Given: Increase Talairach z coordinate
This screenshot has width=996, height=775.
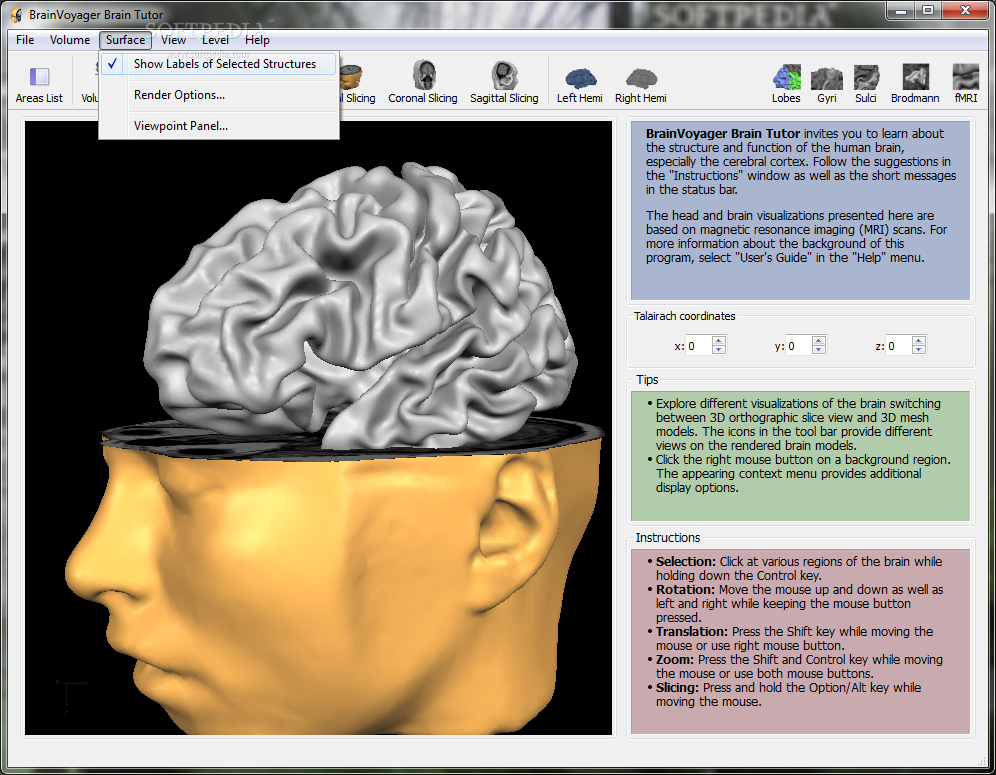Looking at the screenshot, I should pos(919,341).
